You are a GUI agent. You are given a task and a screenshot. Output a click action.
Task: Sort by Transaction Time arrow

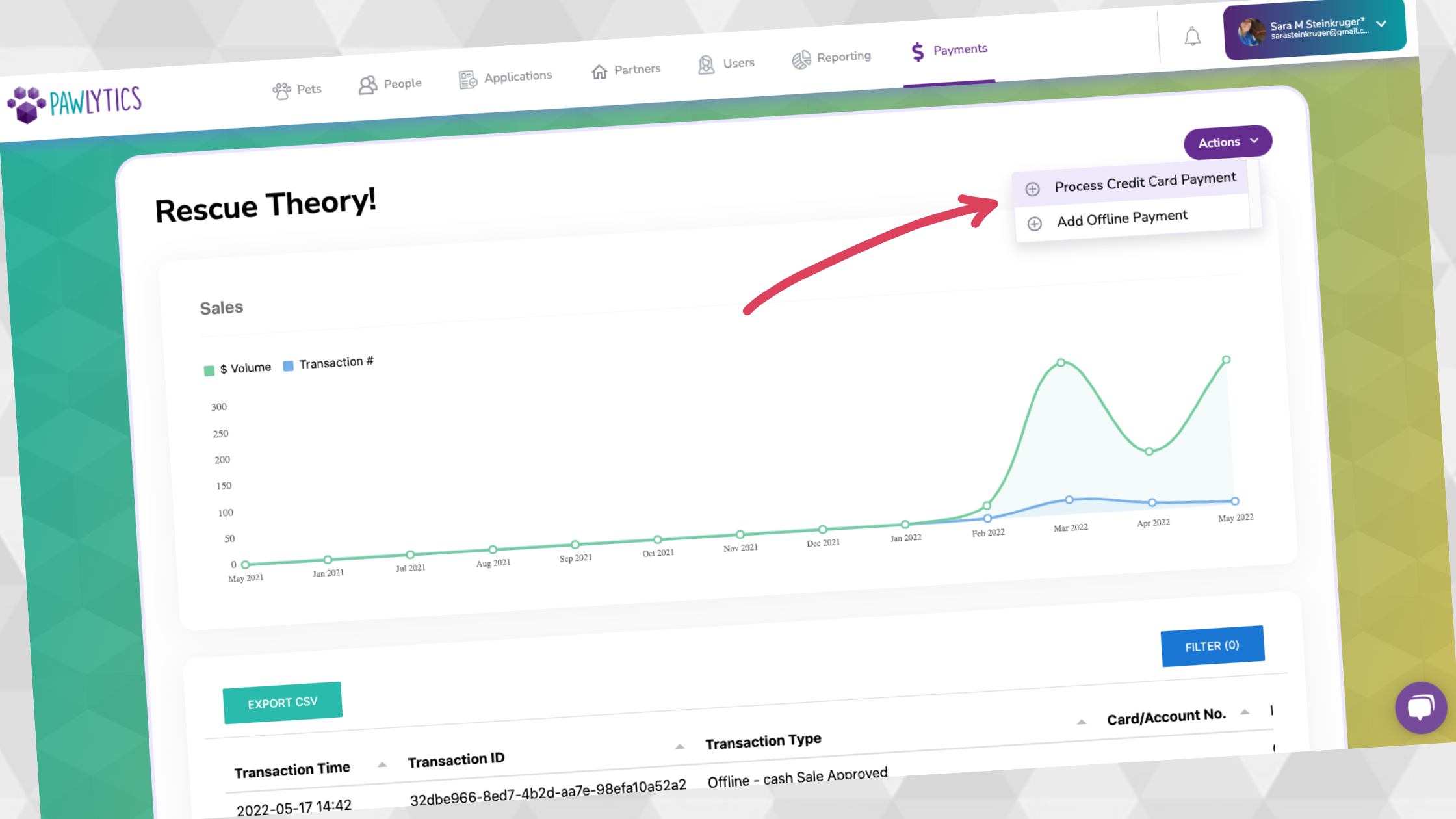point(382,765)
